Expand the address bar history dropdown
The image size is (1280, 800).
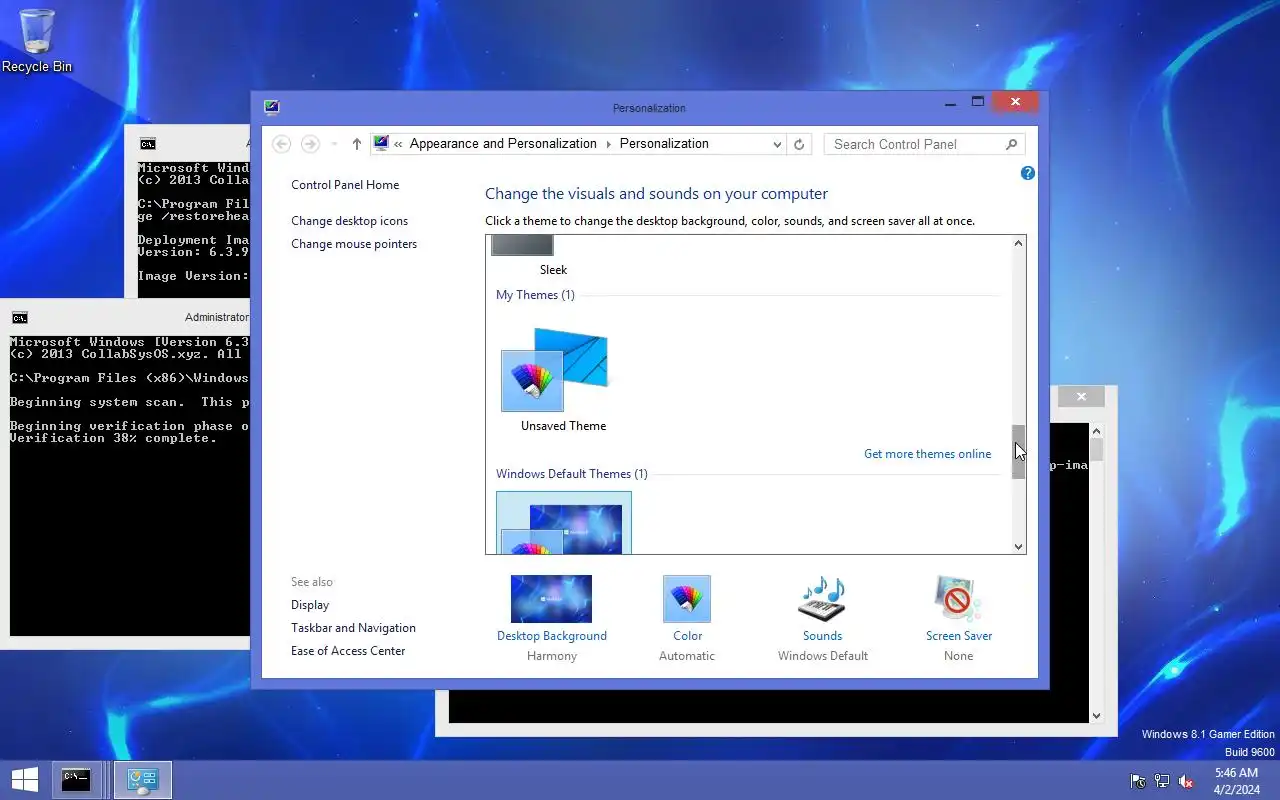coord(777,144)
